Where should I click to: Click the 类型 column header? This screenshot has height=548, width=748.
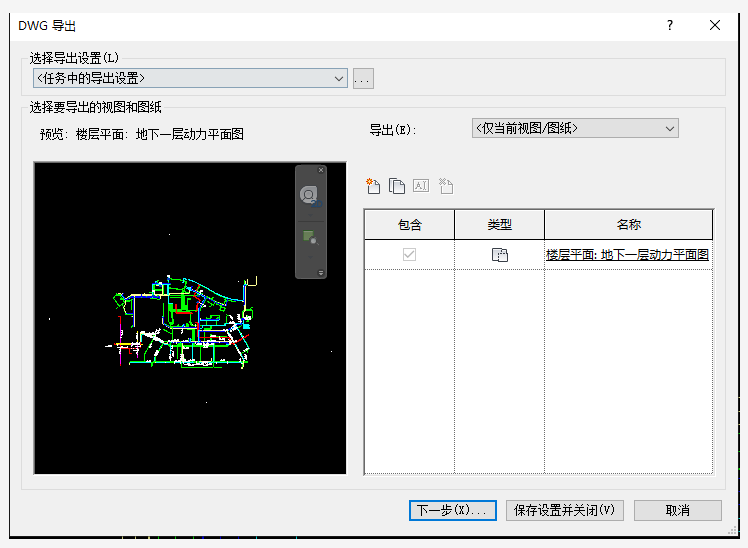(499, 225)
